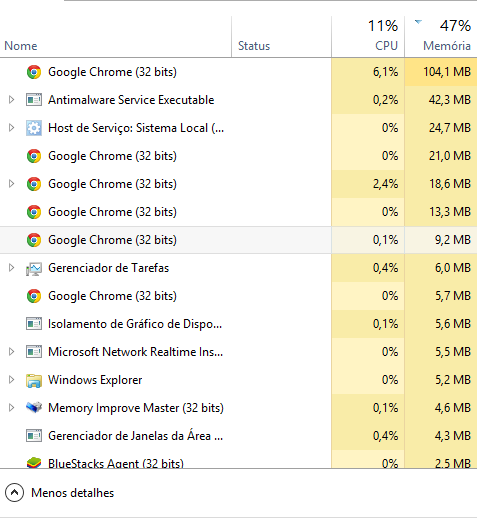The width and height of the screenshot is (477, 518).
Task: Select the Gerenciador de Janelas da Área row
Action: click(x=238, y=436)
